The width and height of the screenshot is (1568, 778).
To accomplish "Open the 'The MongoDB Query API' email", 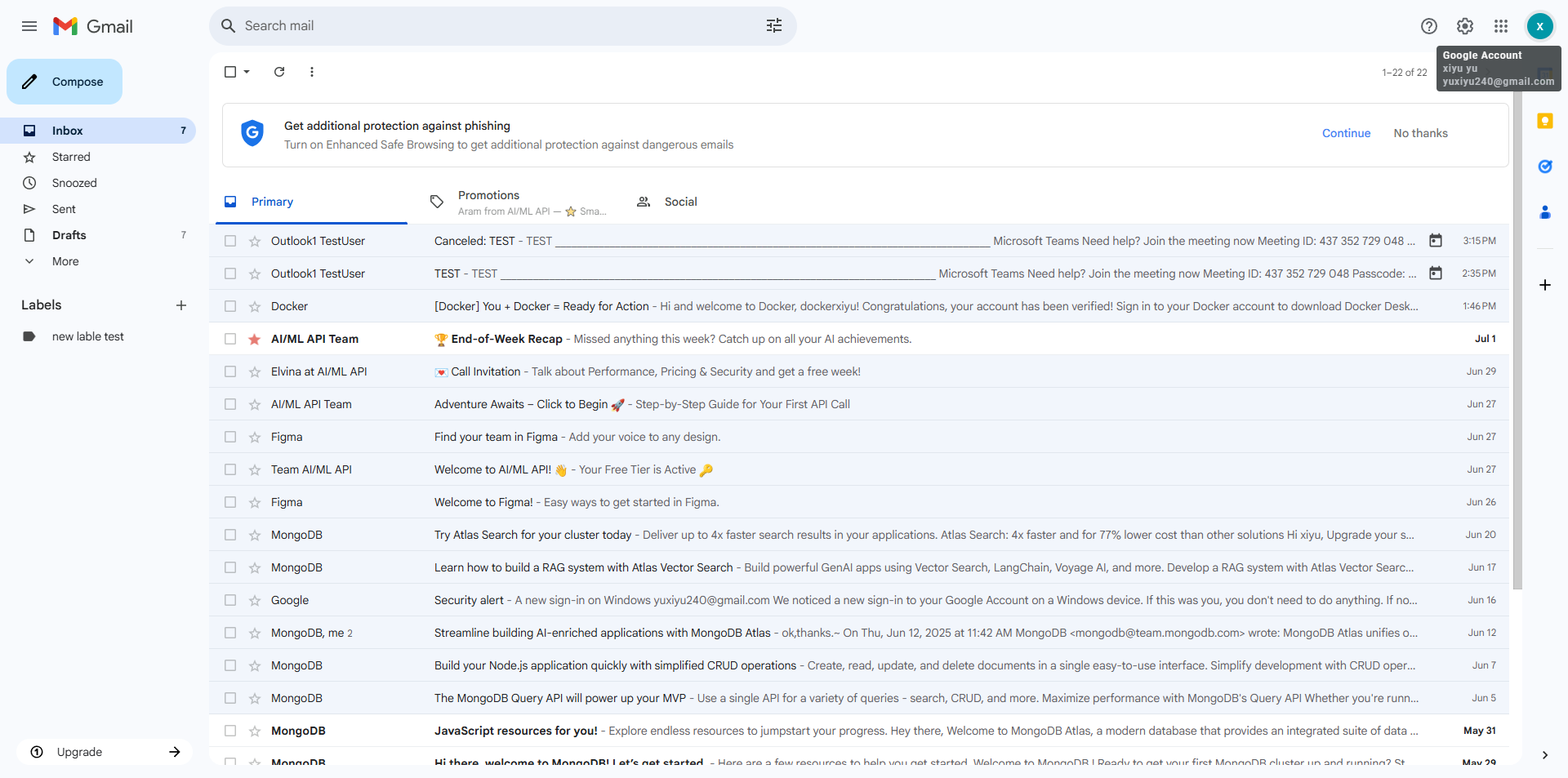I will click(x=859, y=698).
